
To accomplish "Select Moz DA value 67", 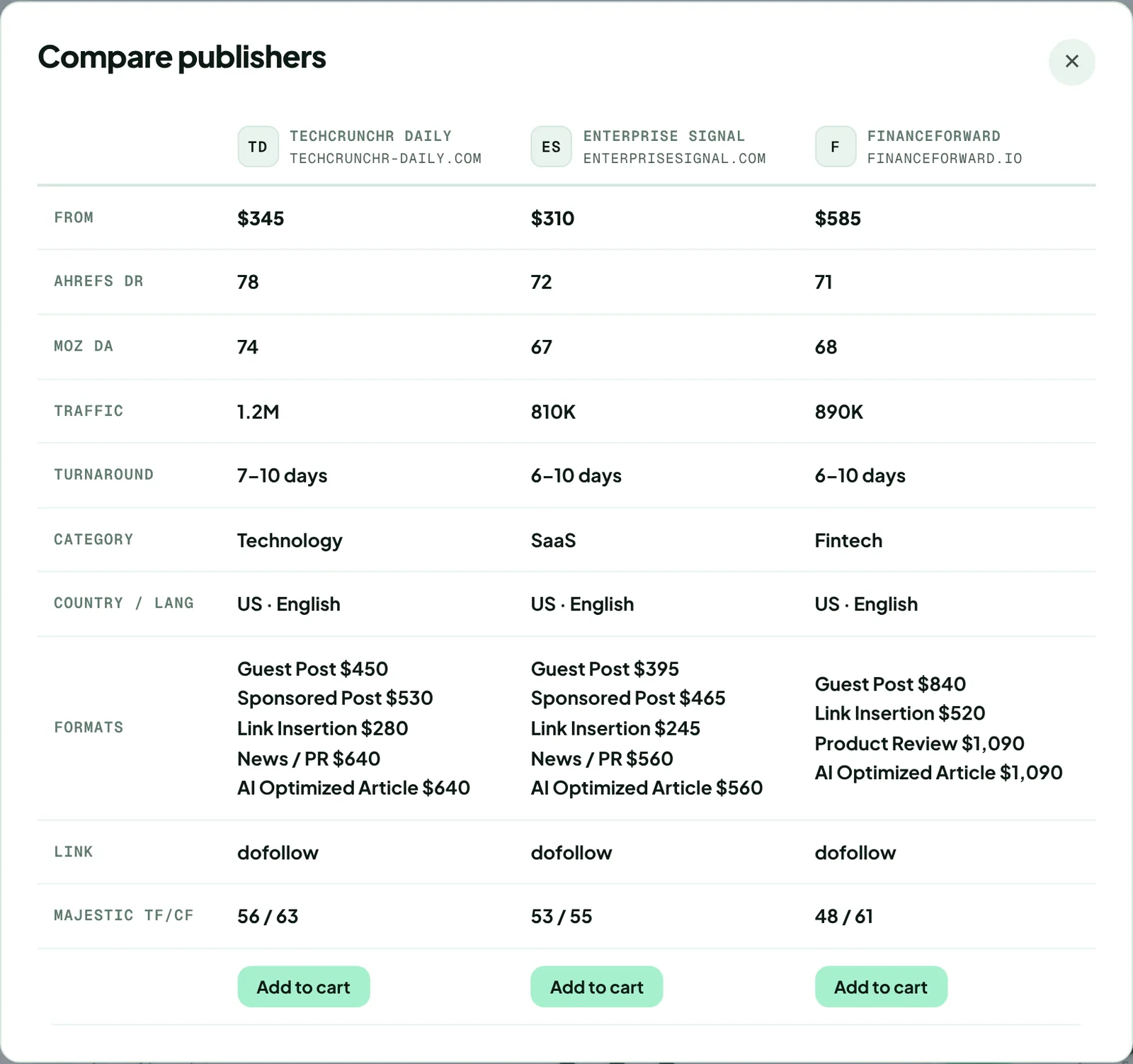I will [542, 347].
